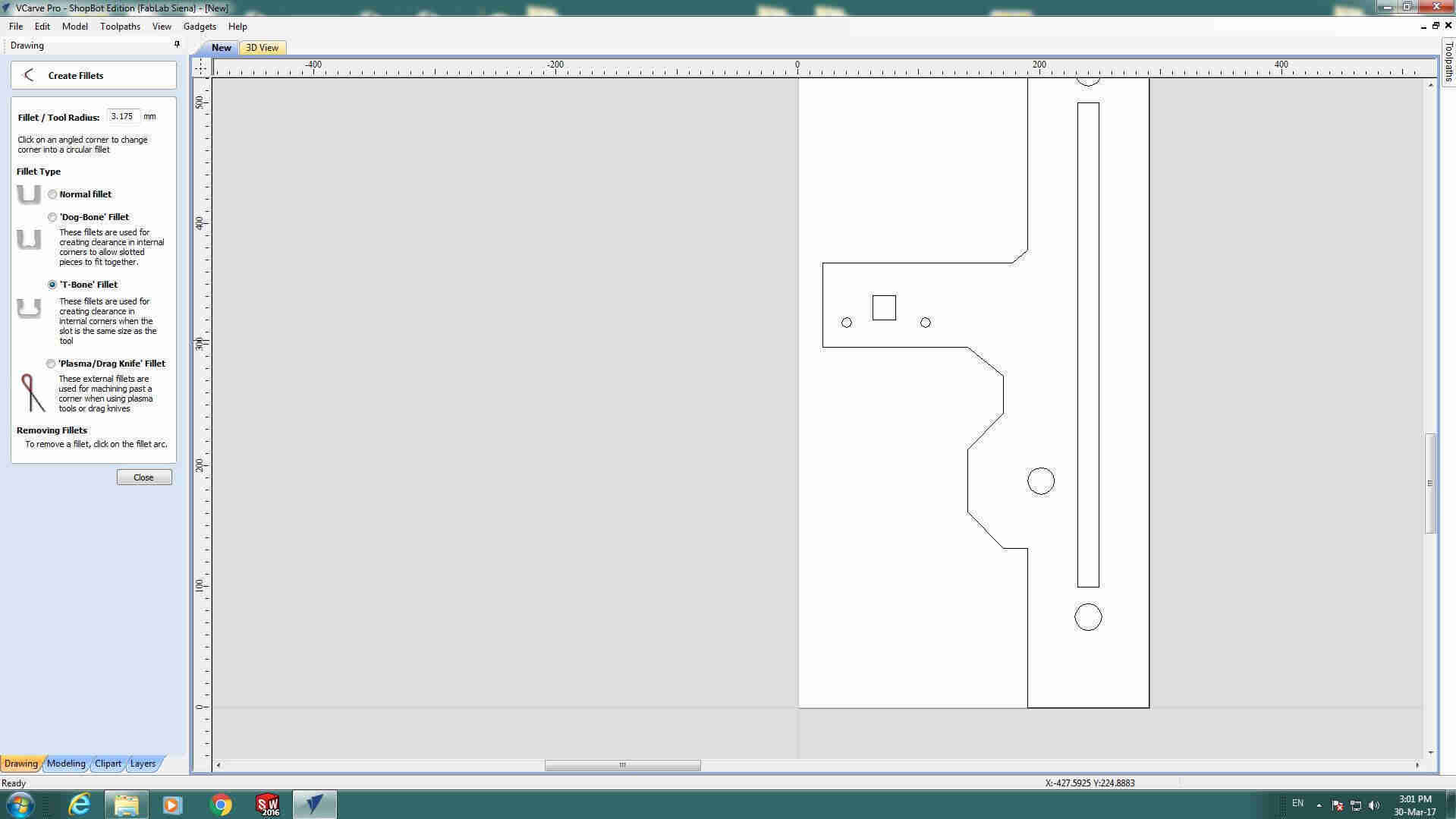
Task: Choose the 'Plasma/Drag Knife' Fillet option
Action: click(51, 364)
